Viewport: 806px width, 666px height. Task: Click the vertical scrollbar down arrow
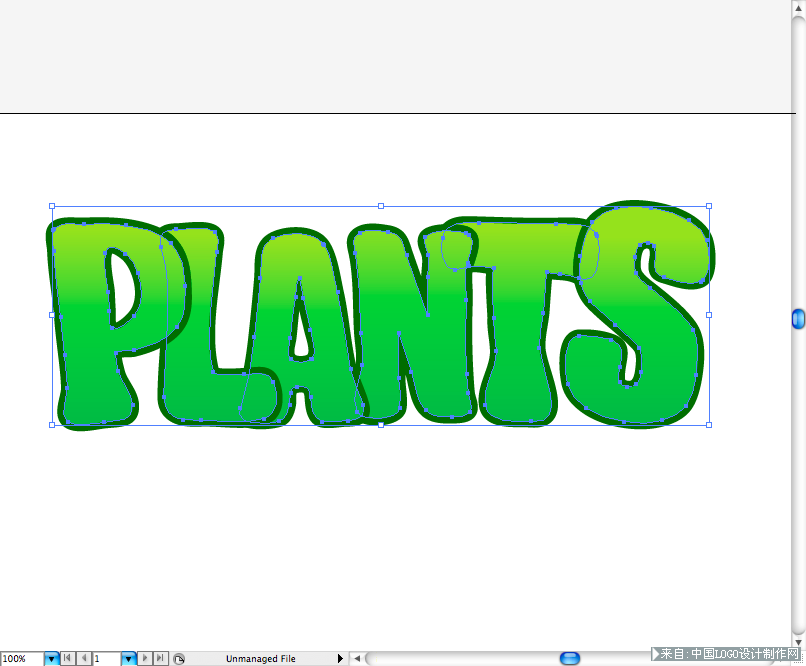tap(799, 642)
